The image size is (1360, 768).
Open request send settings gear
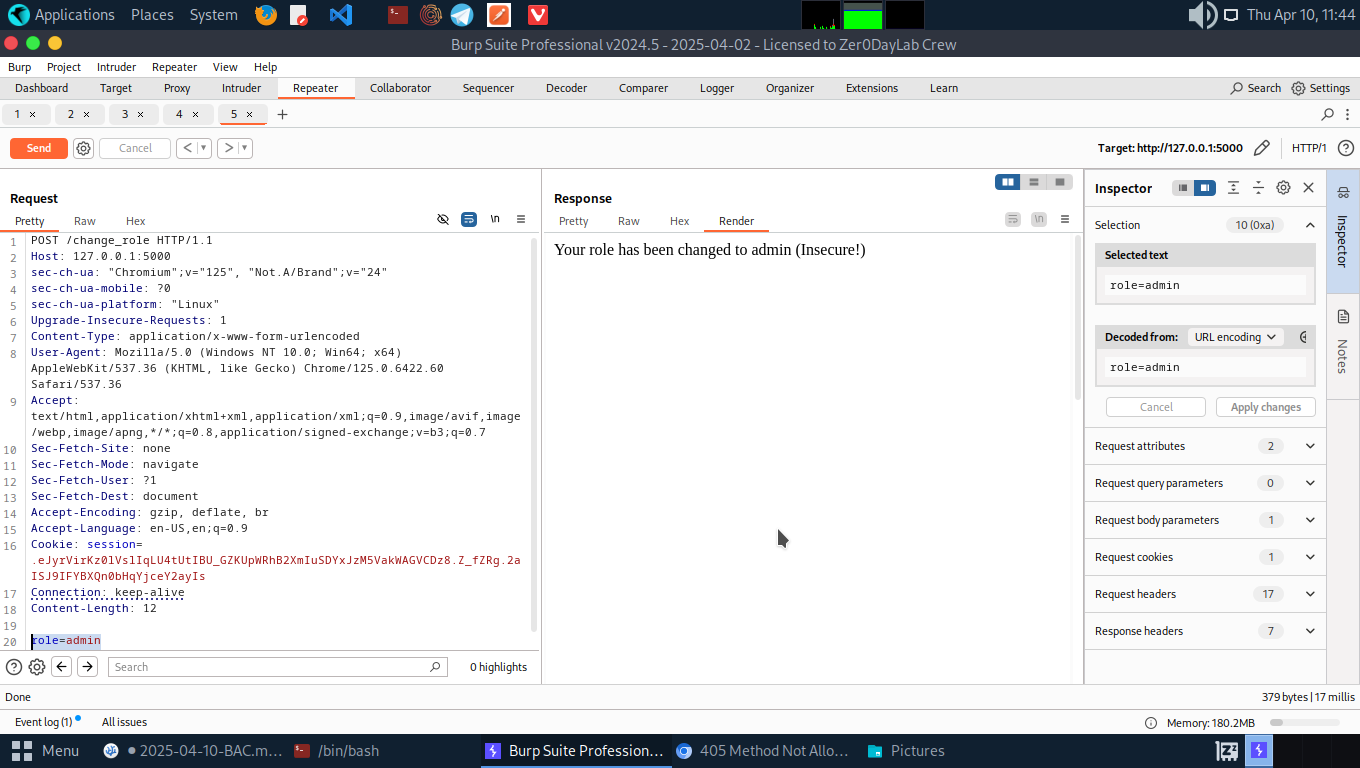tap(84, 148)
